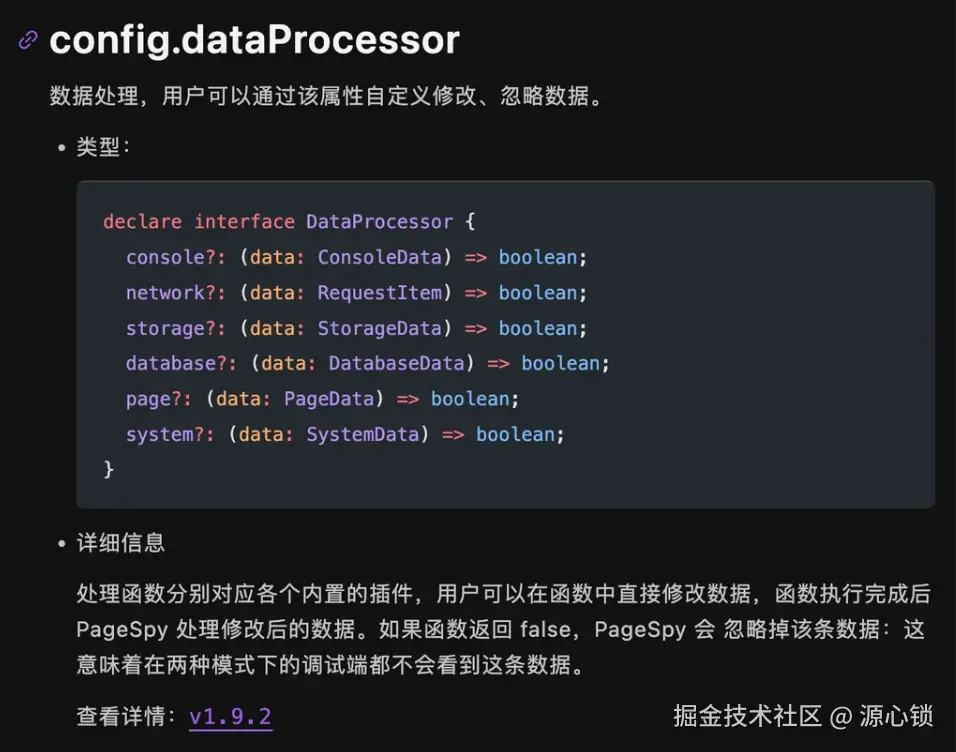Click the SystemData type in code
This screenshot has width=956, height=752.
point(362,434)
